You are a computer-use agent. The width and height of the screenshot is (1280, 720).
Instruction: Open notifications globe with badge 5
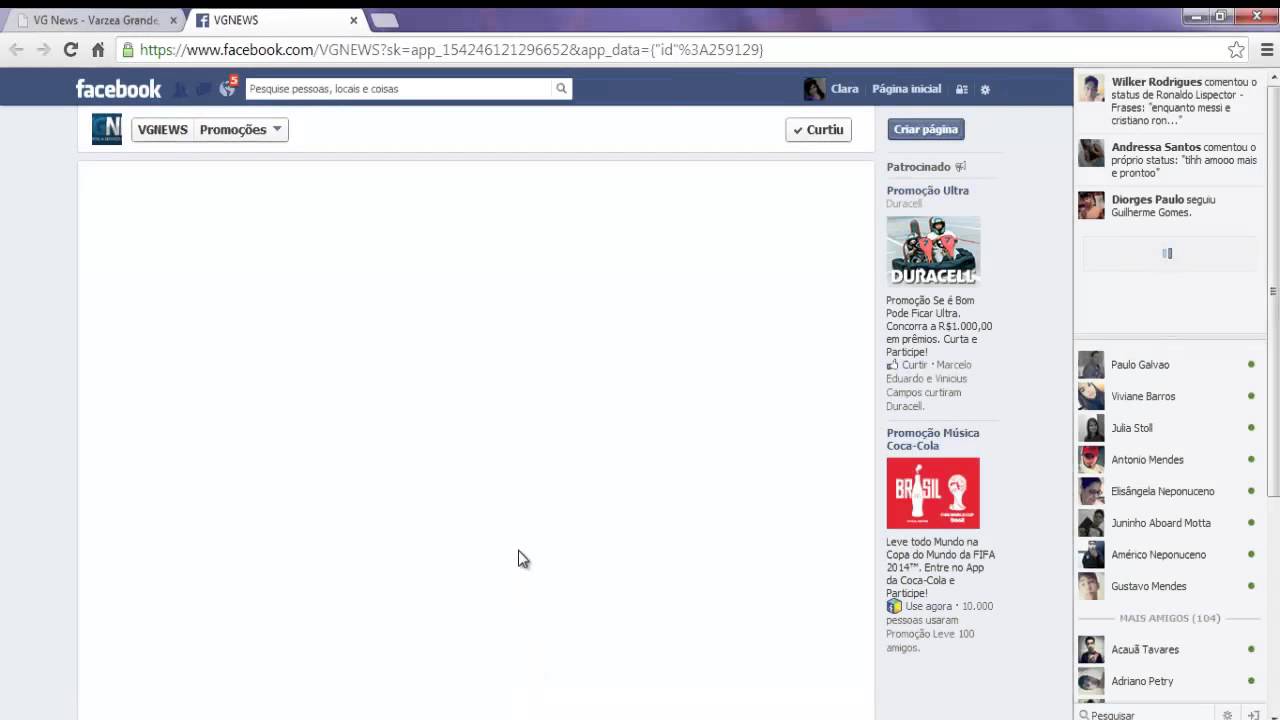click(x=228, y=88)
